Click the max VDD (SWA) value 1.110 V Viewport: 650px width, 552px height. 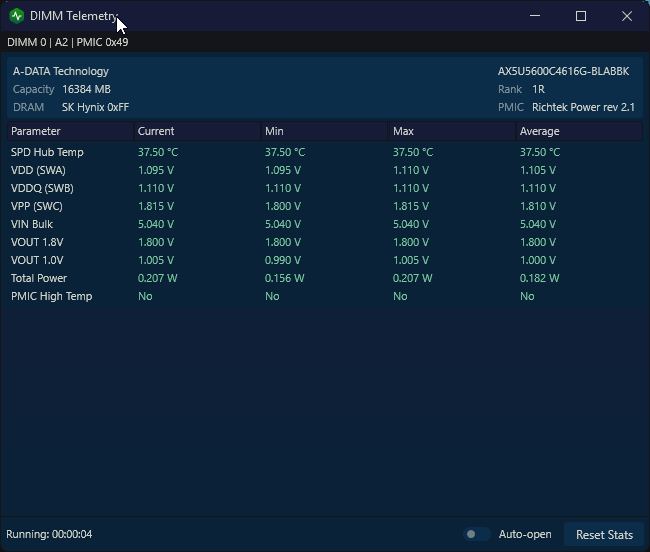tap(411, 170)
